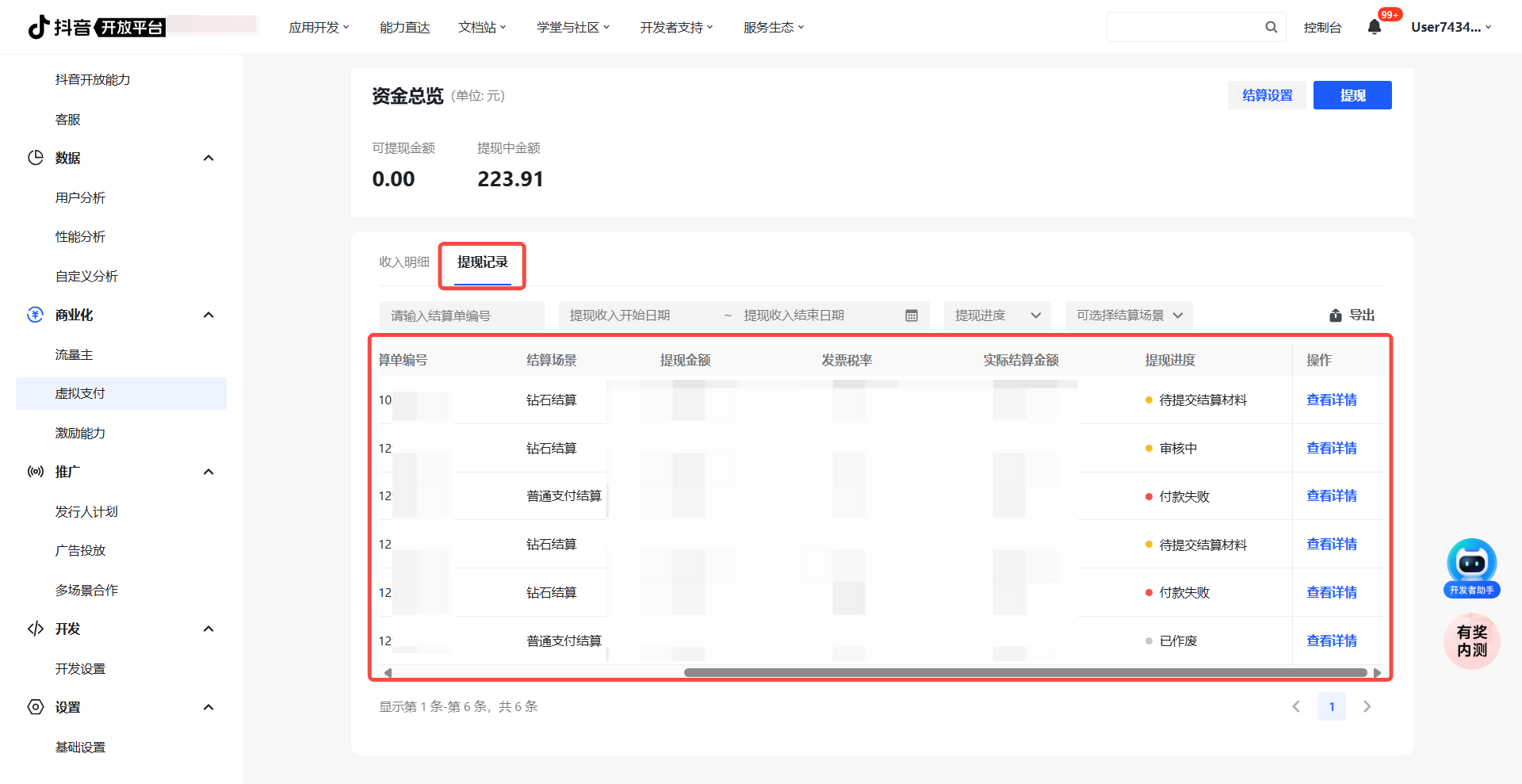Switch to the 收入明细 tab
The image size is (1522, 784).
(404, 262)
